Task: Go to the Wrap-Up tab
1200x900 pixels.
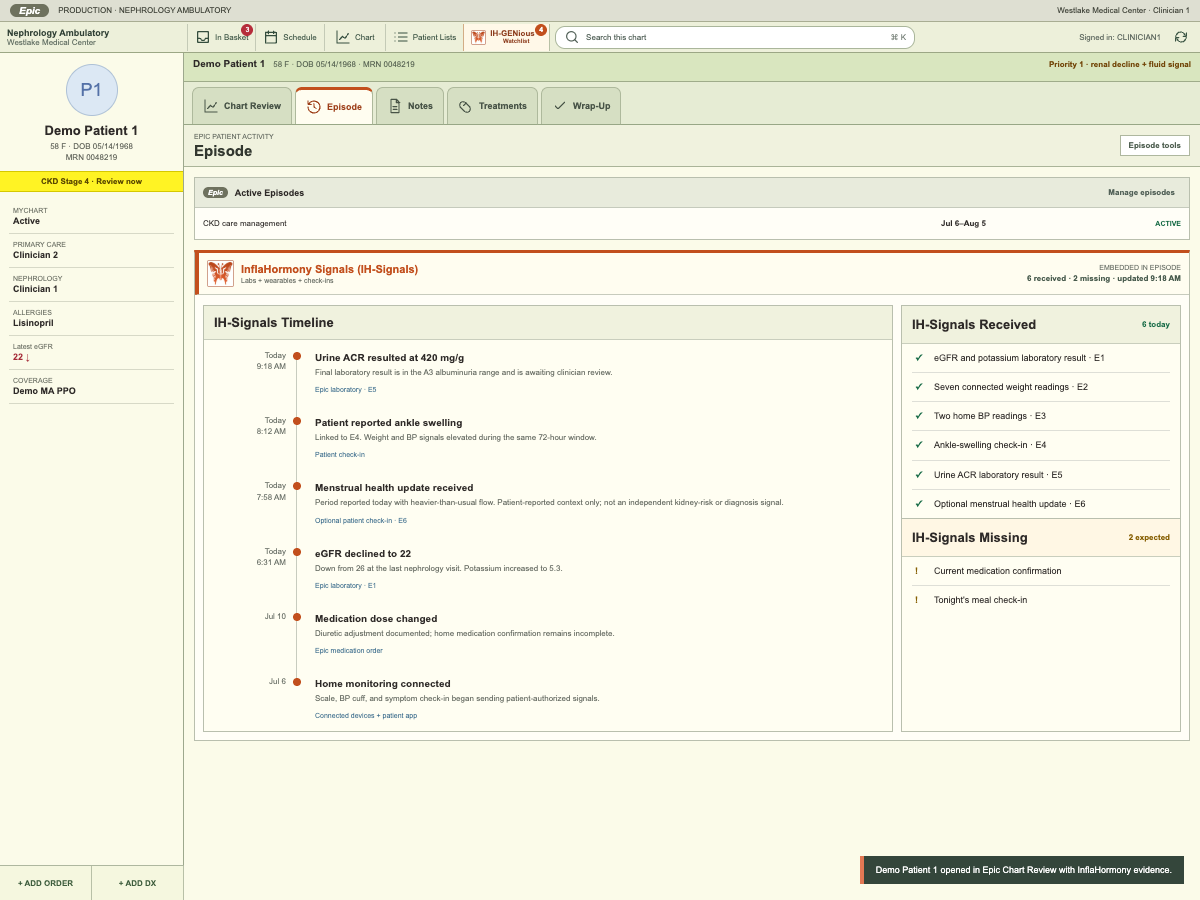Action: pos(581,106)
